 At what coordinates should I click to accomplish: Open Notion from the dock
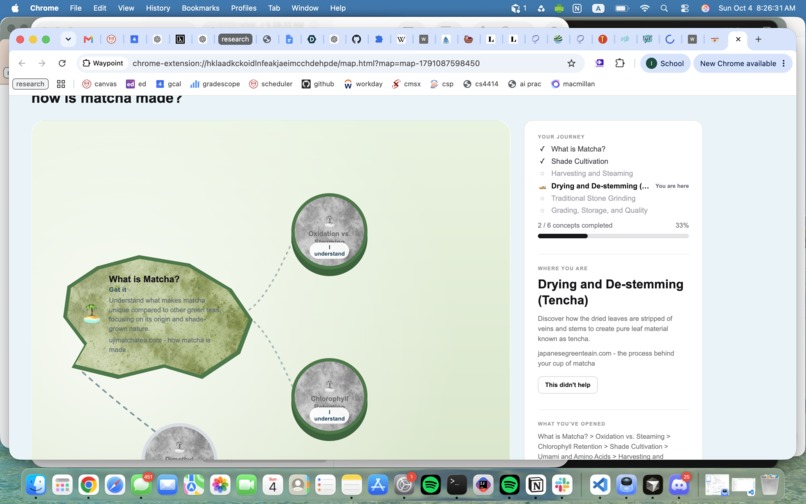(x=536, y=484)
